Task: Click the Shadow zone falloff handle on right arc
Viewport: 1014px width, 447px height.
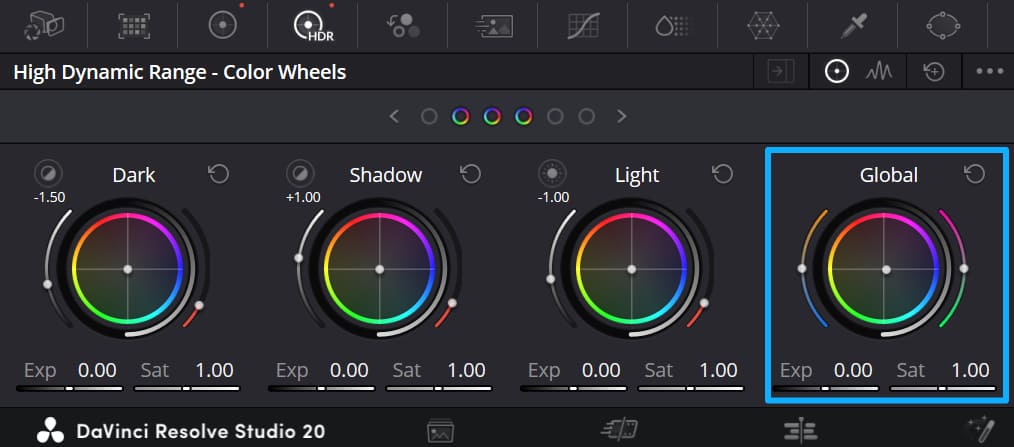Action: (x=452, y=303)
